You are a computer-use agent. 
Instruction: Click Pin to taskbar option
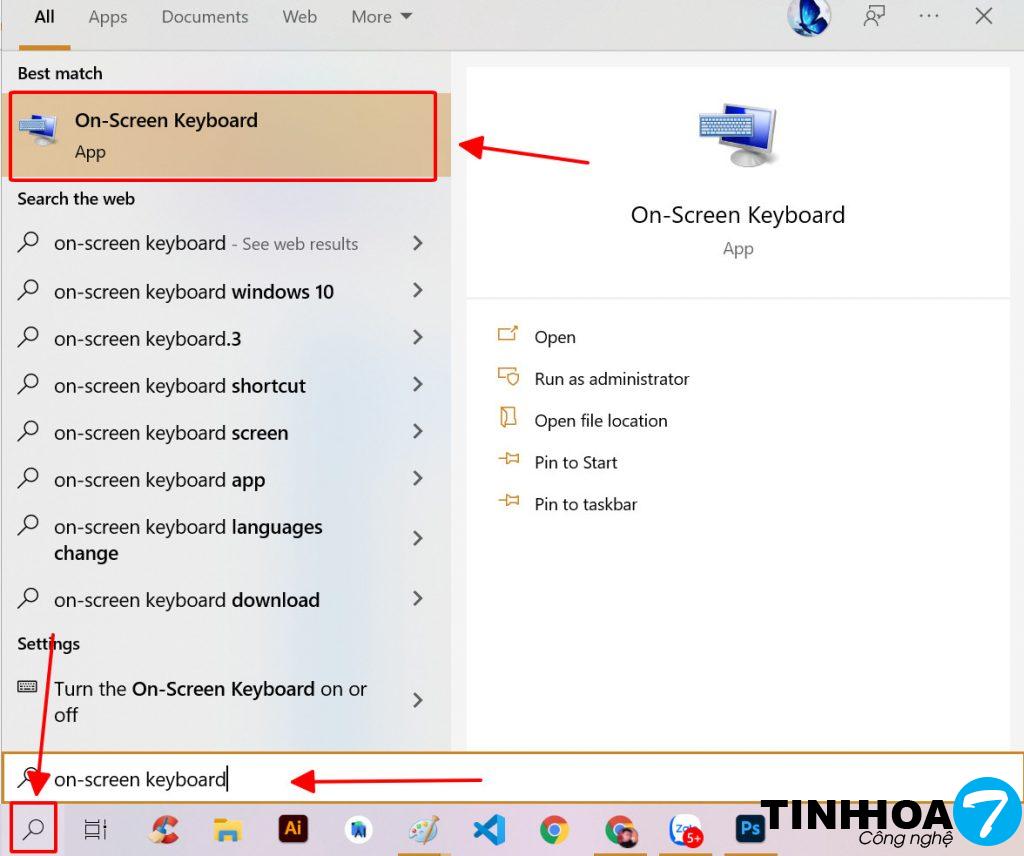(x=585, y=504)
